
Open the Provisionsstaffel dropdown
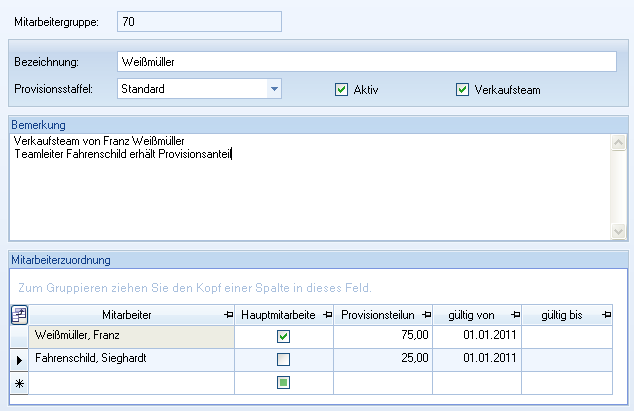pos(274,89)
